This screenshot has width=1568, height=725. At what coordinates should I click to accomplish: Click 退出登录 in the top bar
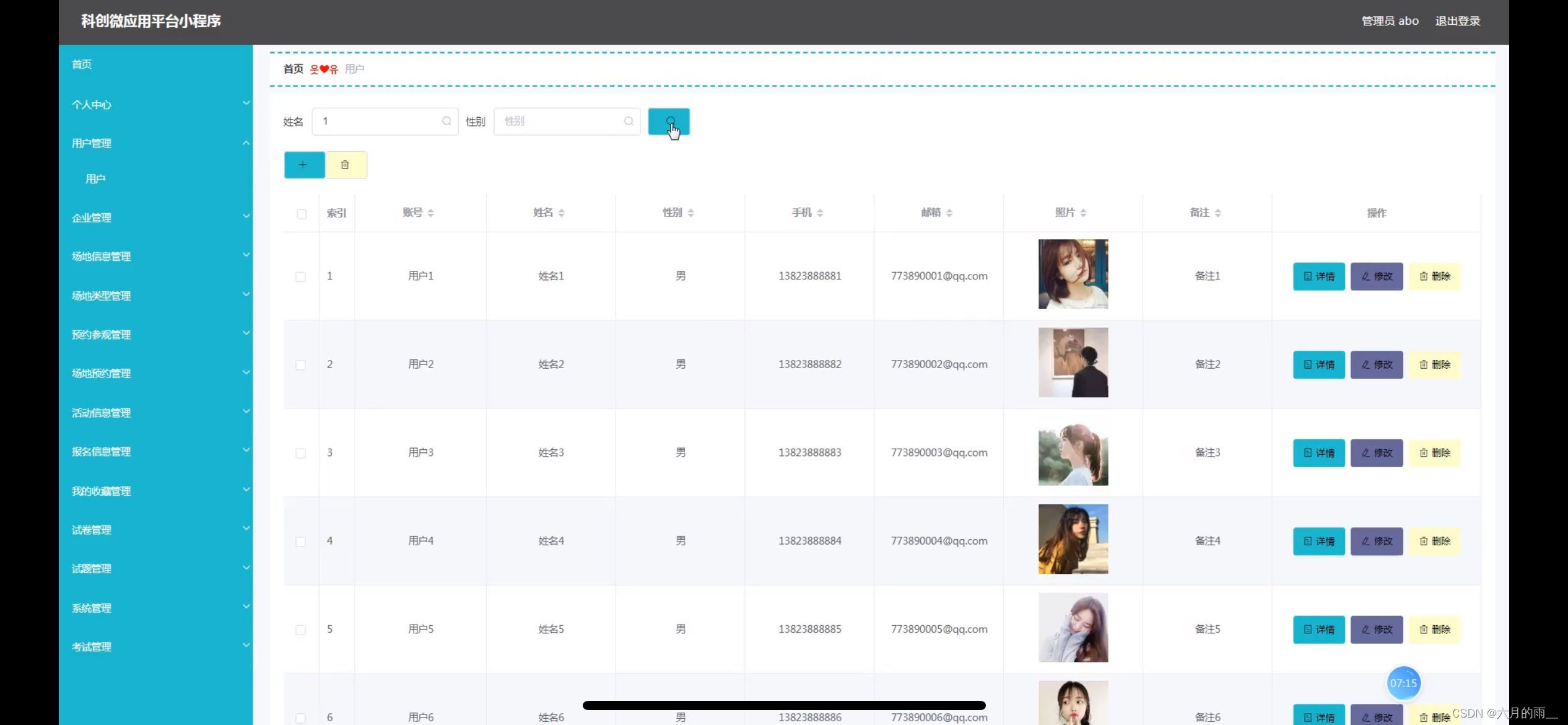point(1457,21)
